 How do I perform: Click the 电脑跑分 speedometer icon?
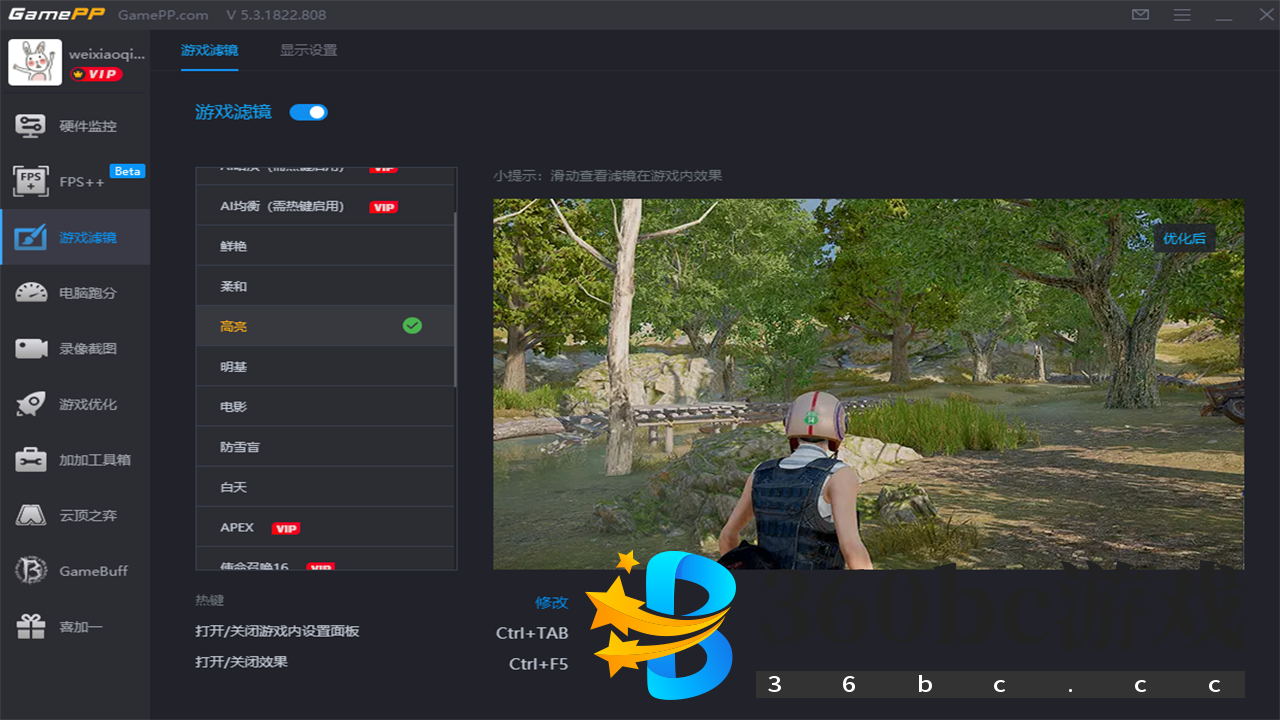[x=31, y=293]
